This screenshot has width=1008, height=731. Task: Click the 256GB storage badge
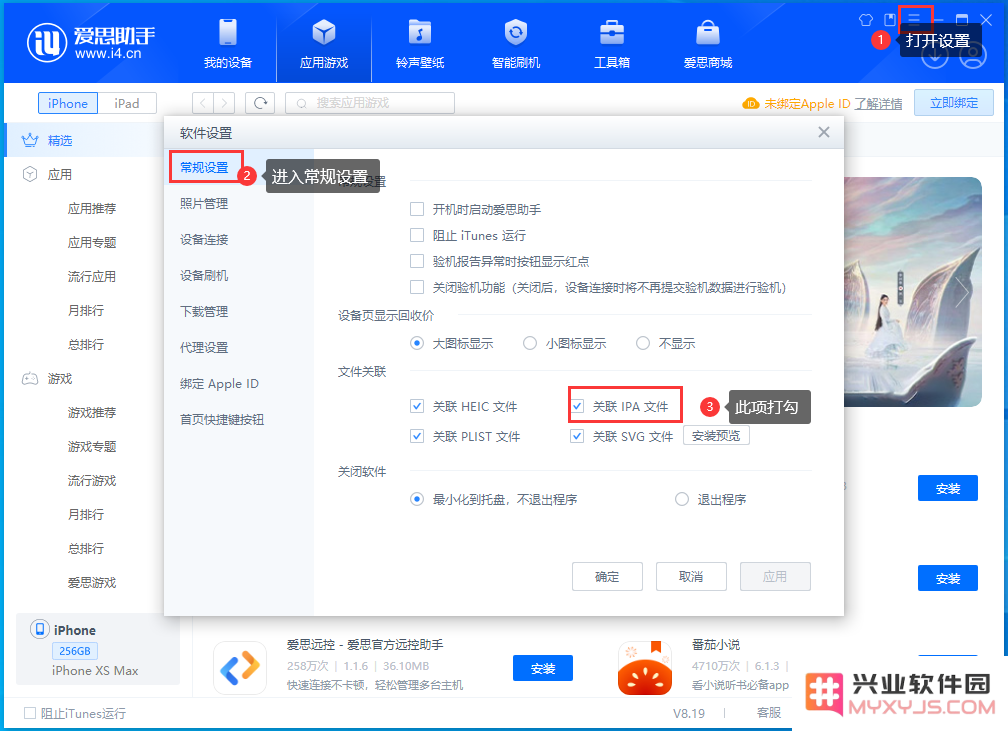[75, 651]
